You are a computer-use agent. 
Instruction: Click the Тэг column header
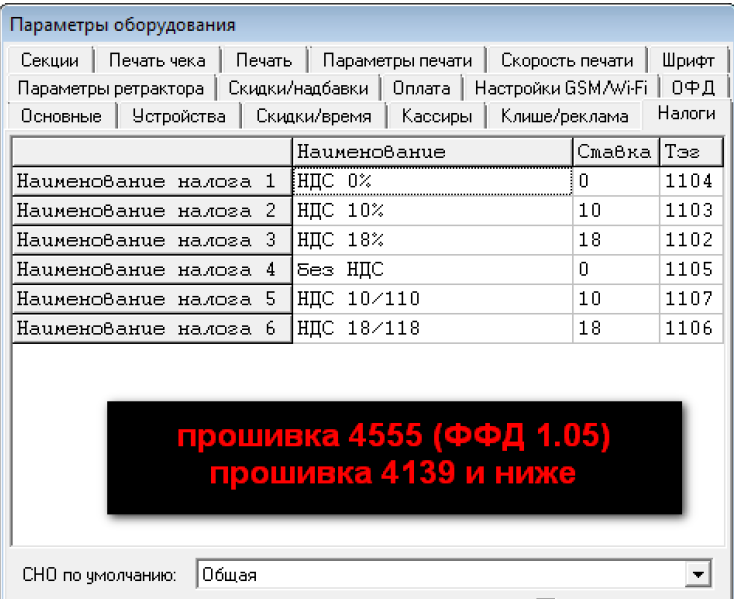[691, 152]
